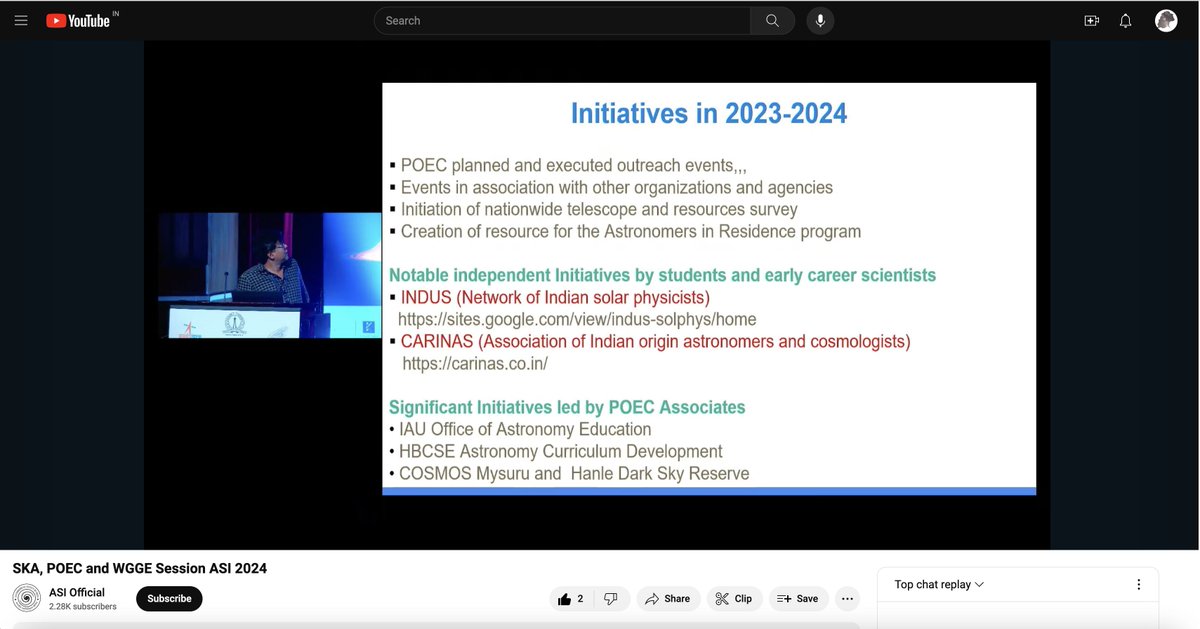
Task: Click "COSMOS Mysuru and Hanle Dark Sky Reserve" line
Action: 574,474
